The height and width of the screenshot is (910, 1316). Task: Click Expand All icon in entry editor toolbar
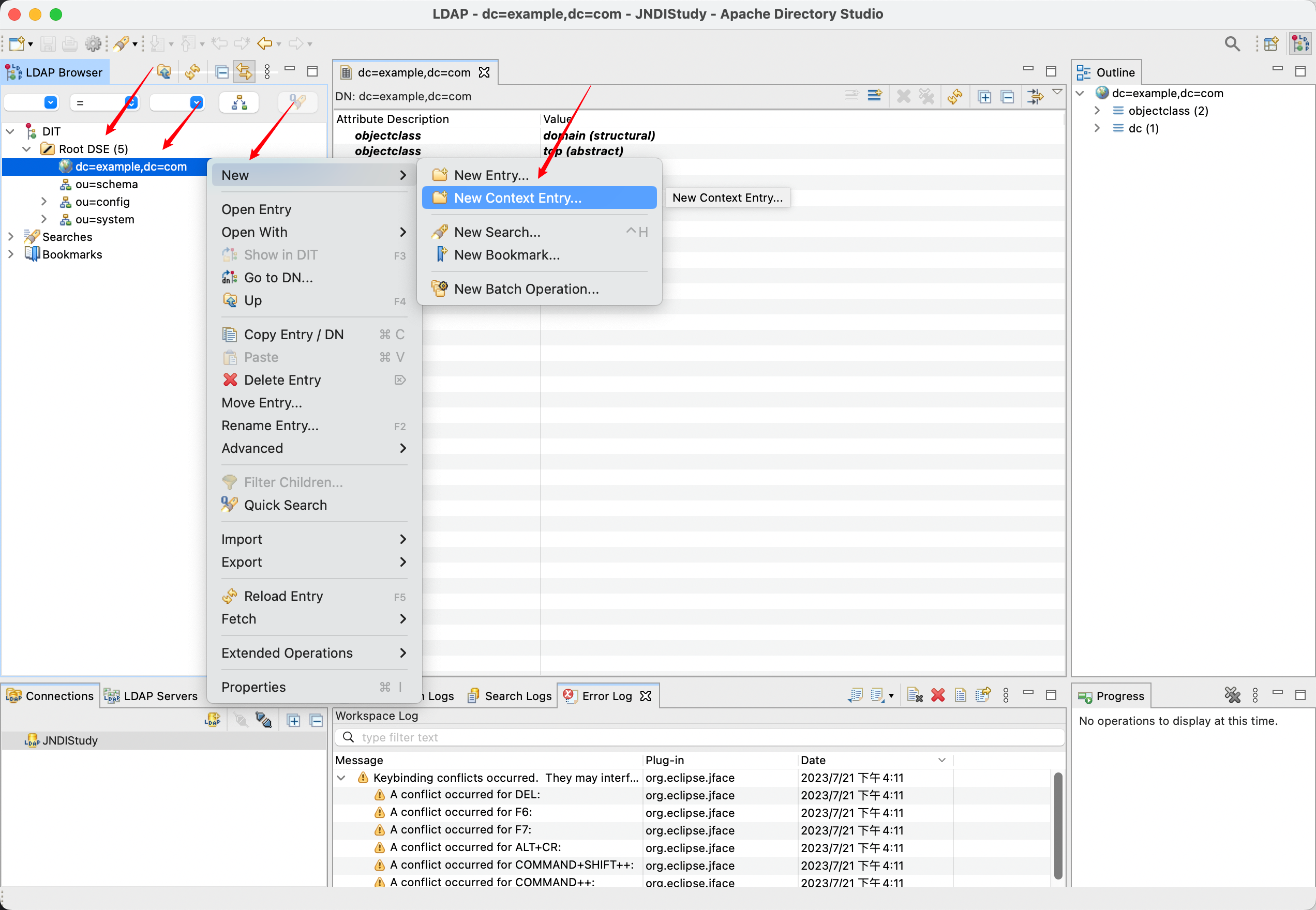[984, 96]
